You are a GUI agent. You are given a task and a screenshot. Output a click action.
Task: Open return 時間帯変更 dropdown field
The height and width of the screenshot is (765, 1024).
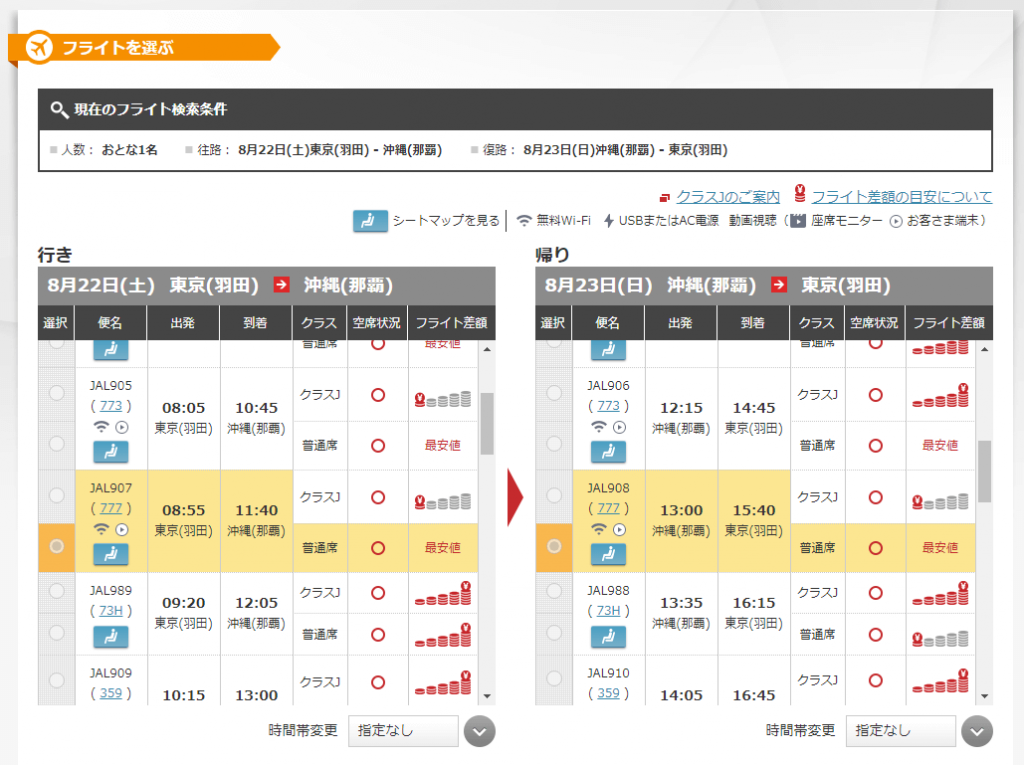point(901,731)
